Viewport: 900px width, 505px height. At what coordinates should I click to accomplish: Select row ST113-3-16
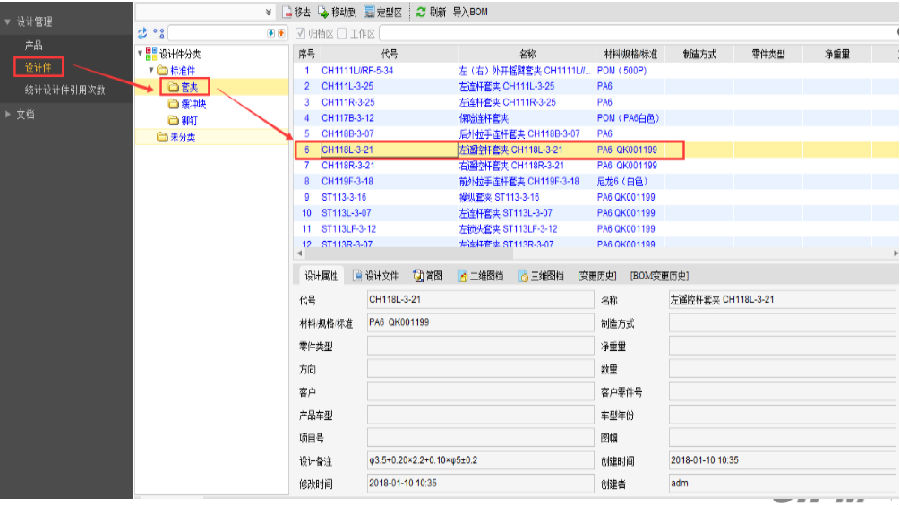(596, 197)
